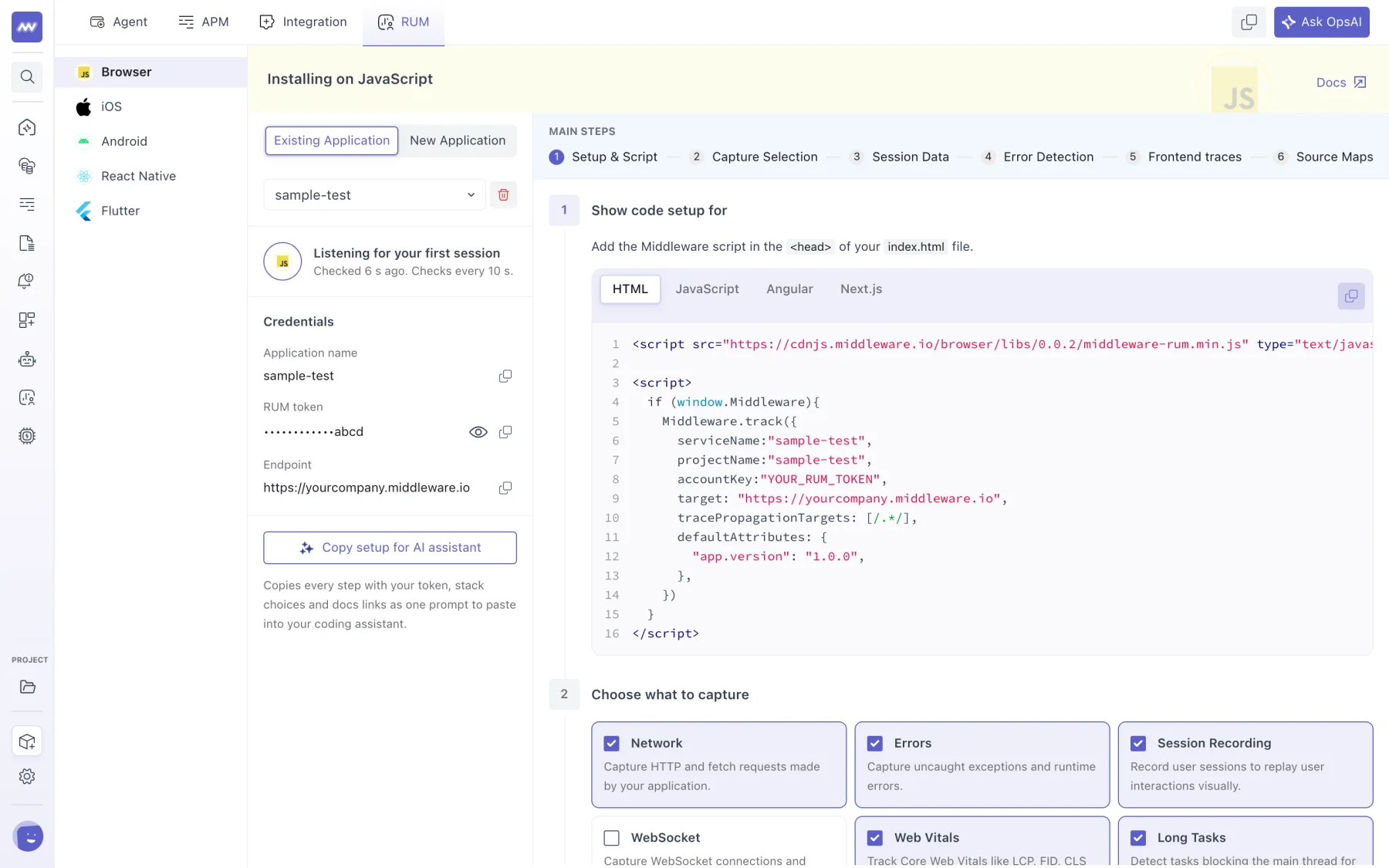Select New Application option
Viewport: 1389px width, 868px height.
[x=458, y=140]
